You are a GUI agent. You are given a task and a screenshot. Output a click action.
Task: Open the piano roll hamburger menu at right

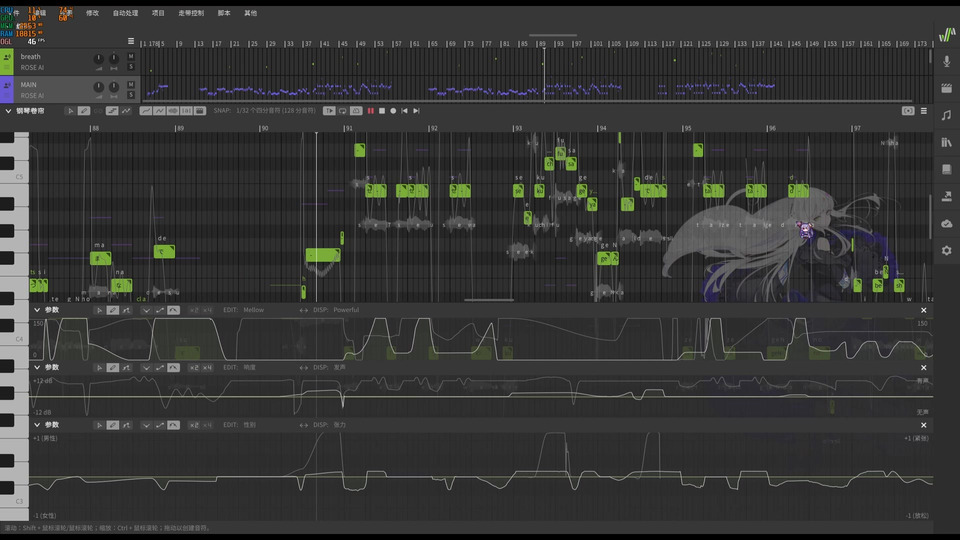(x=924, y=111)
